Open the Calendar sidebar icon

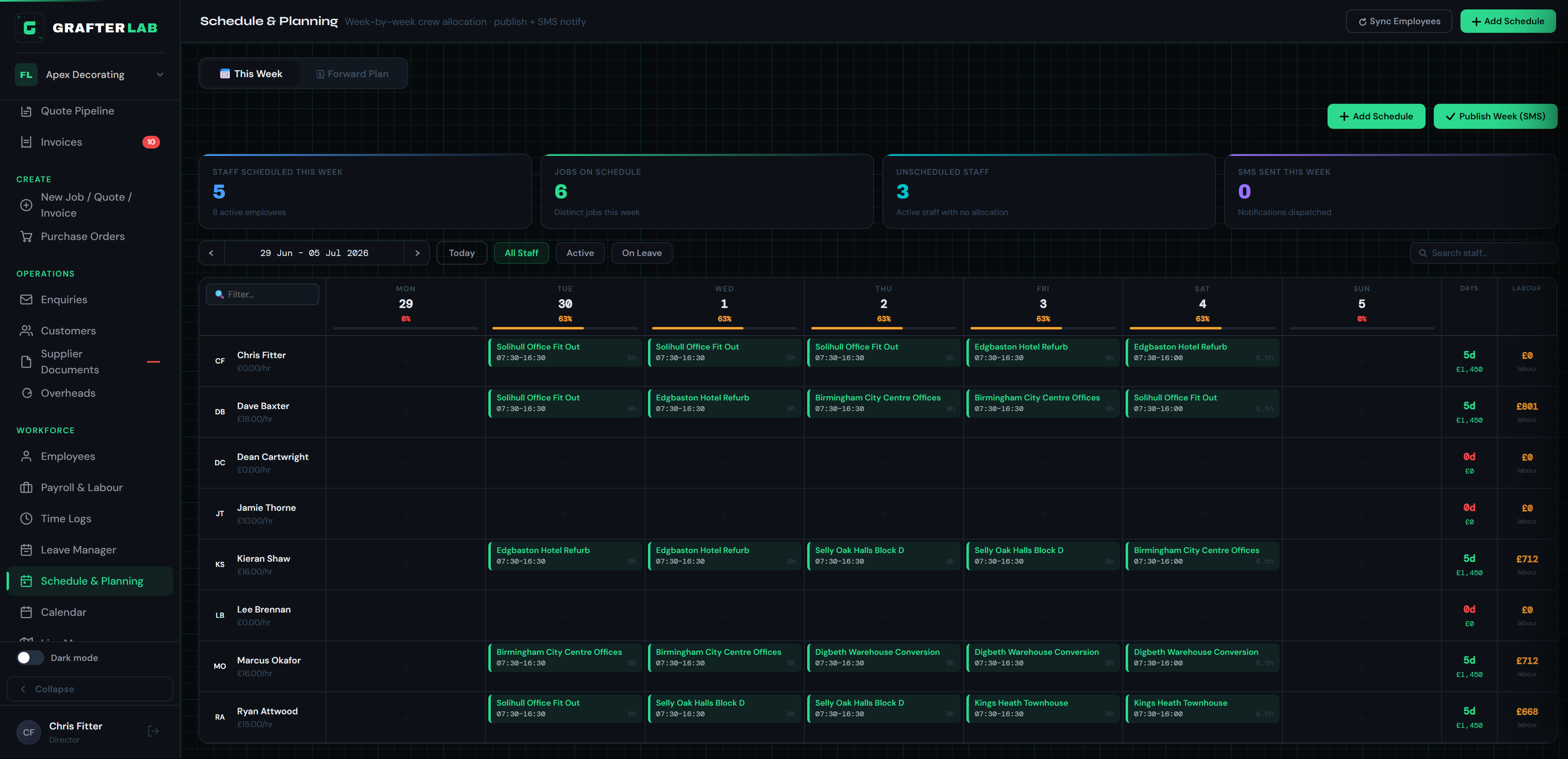(26, 613)
